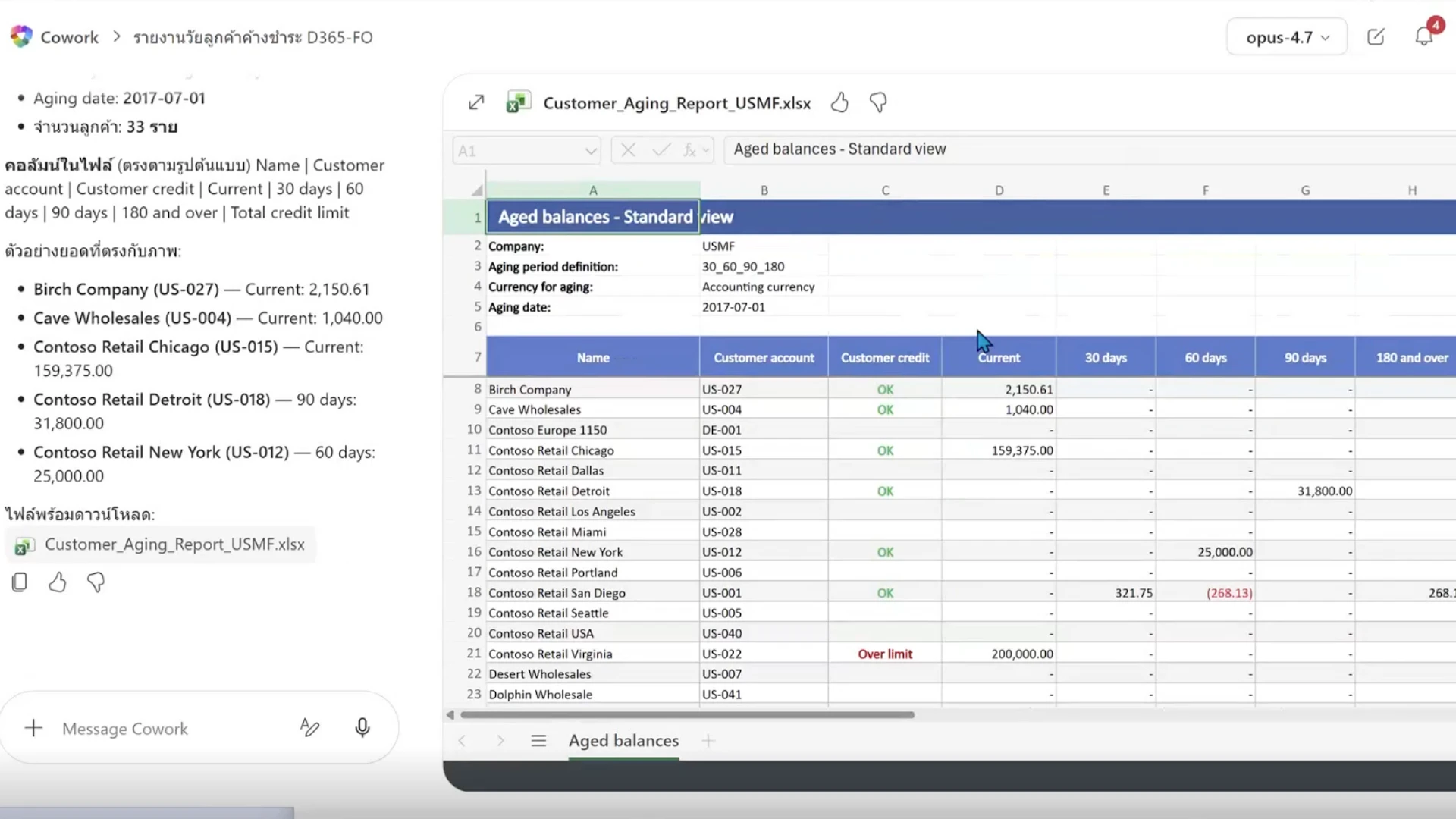Open the prompt rewrite pen icon

click(x=309, y=728)
